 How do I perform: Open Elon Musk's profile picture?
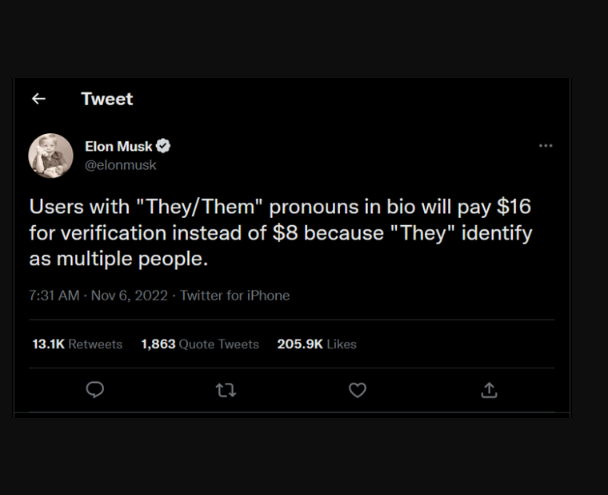tap(50, 155)
